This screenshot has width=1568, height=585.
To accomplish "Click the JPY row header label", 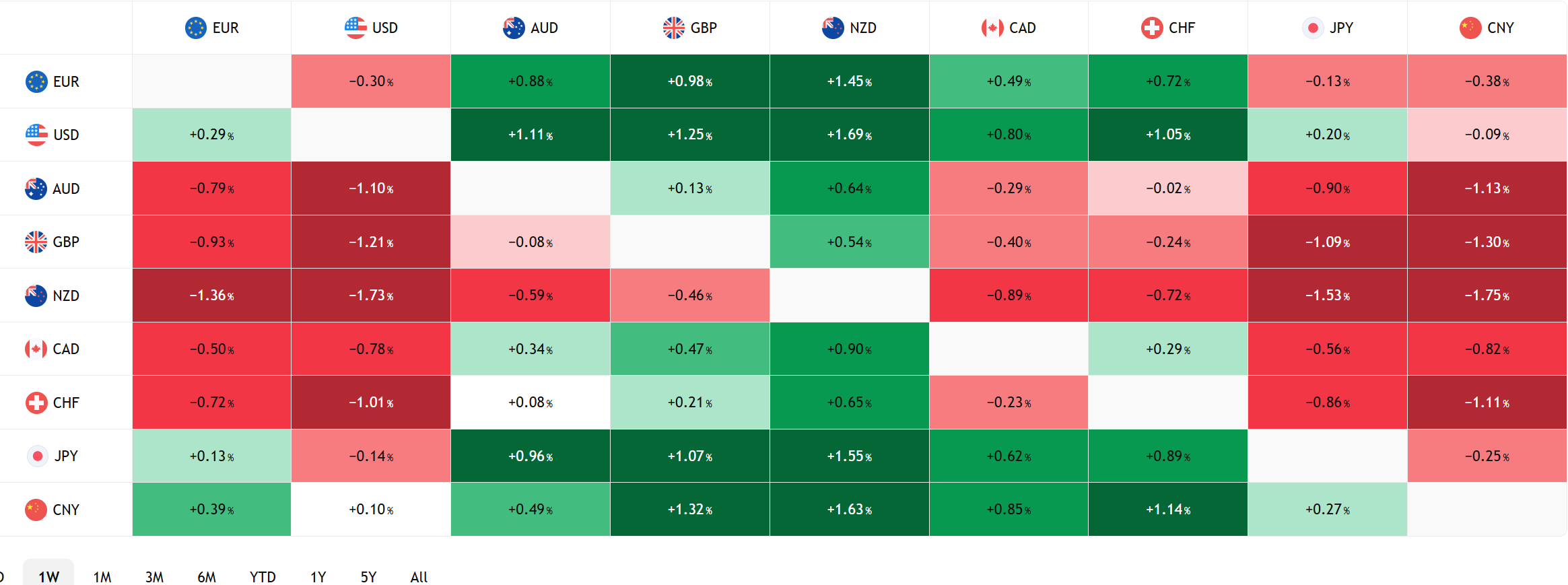I will point(66,456).
